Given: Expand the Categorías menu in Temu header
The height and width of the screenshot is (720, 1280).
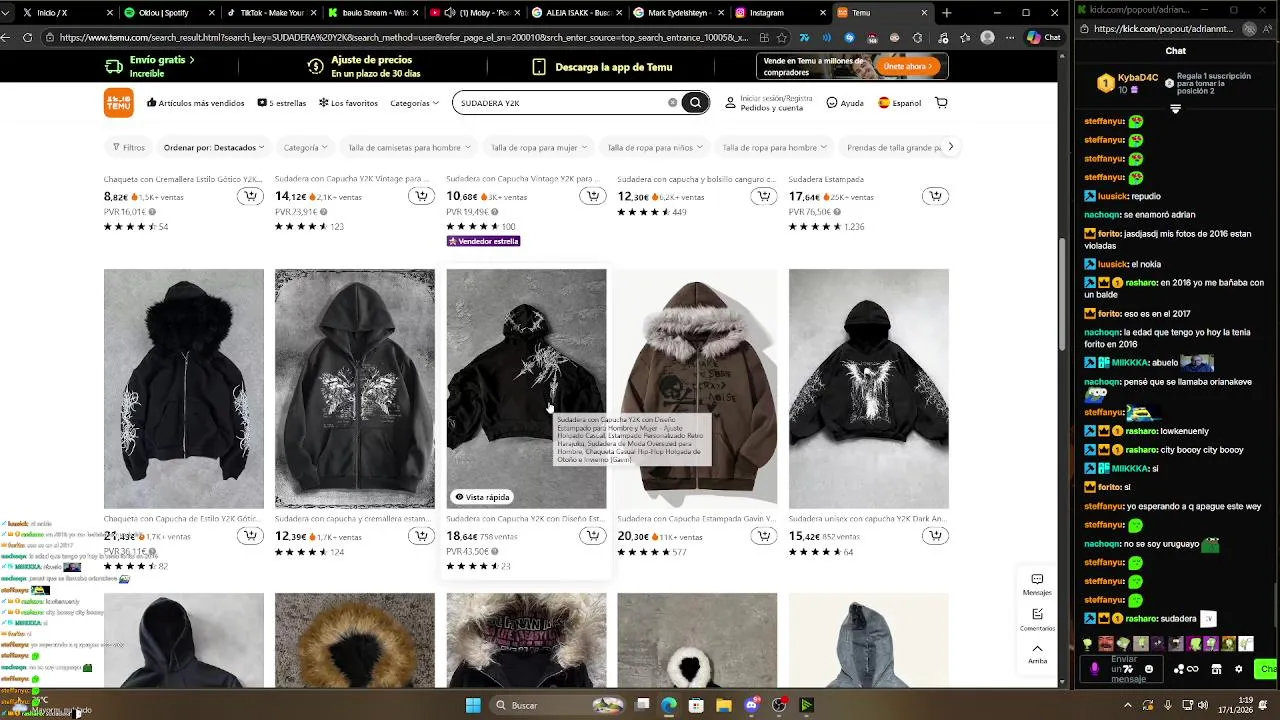Looking at the screenshot, I should 414,103.
